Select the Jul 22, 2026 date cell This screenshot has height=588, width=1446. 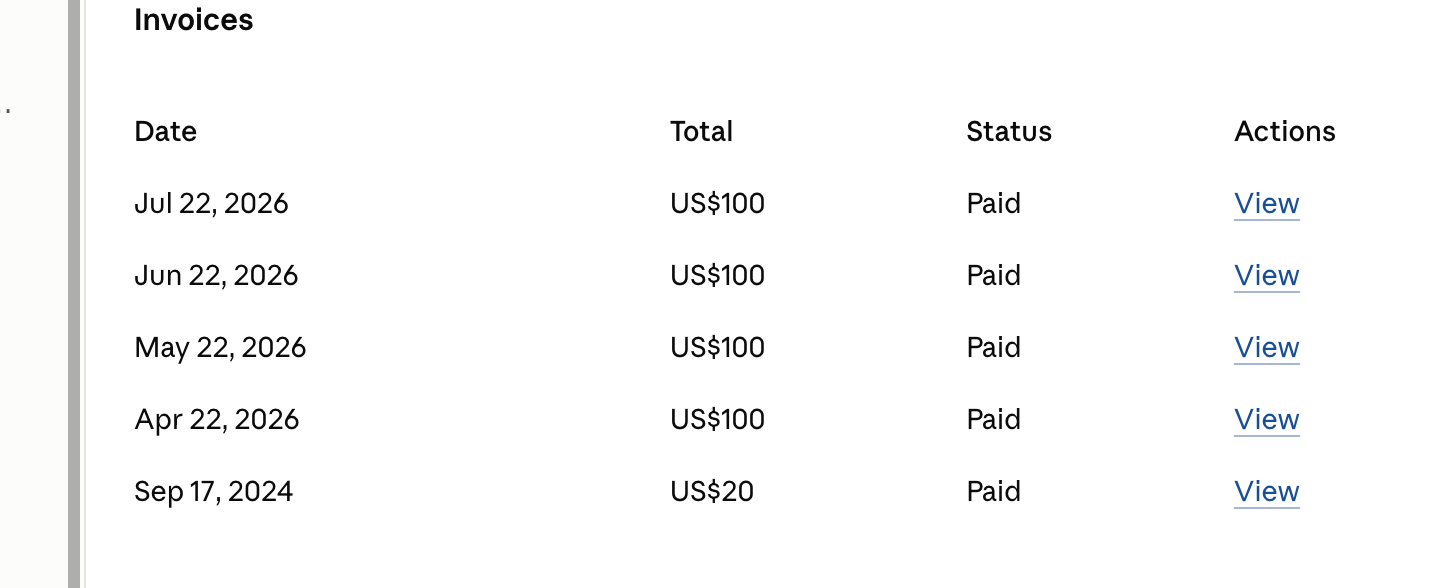[x=211, y=204]
